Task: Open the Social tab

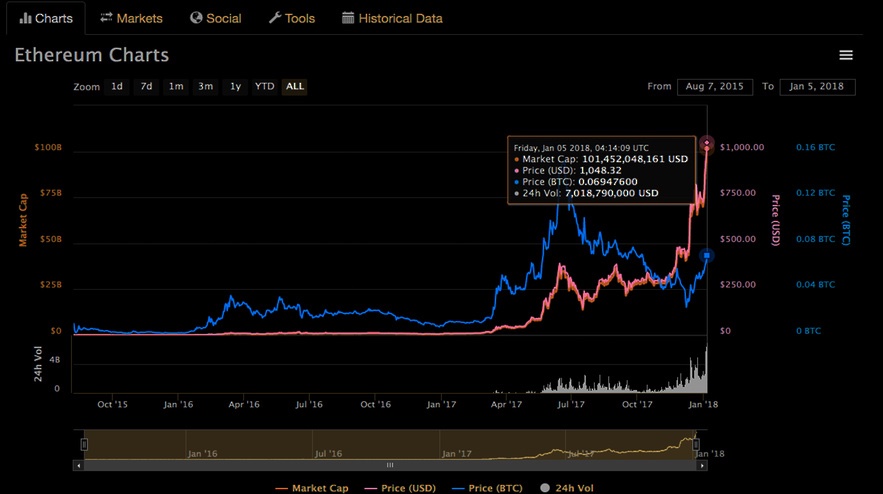Action: [x=216, y=19]
